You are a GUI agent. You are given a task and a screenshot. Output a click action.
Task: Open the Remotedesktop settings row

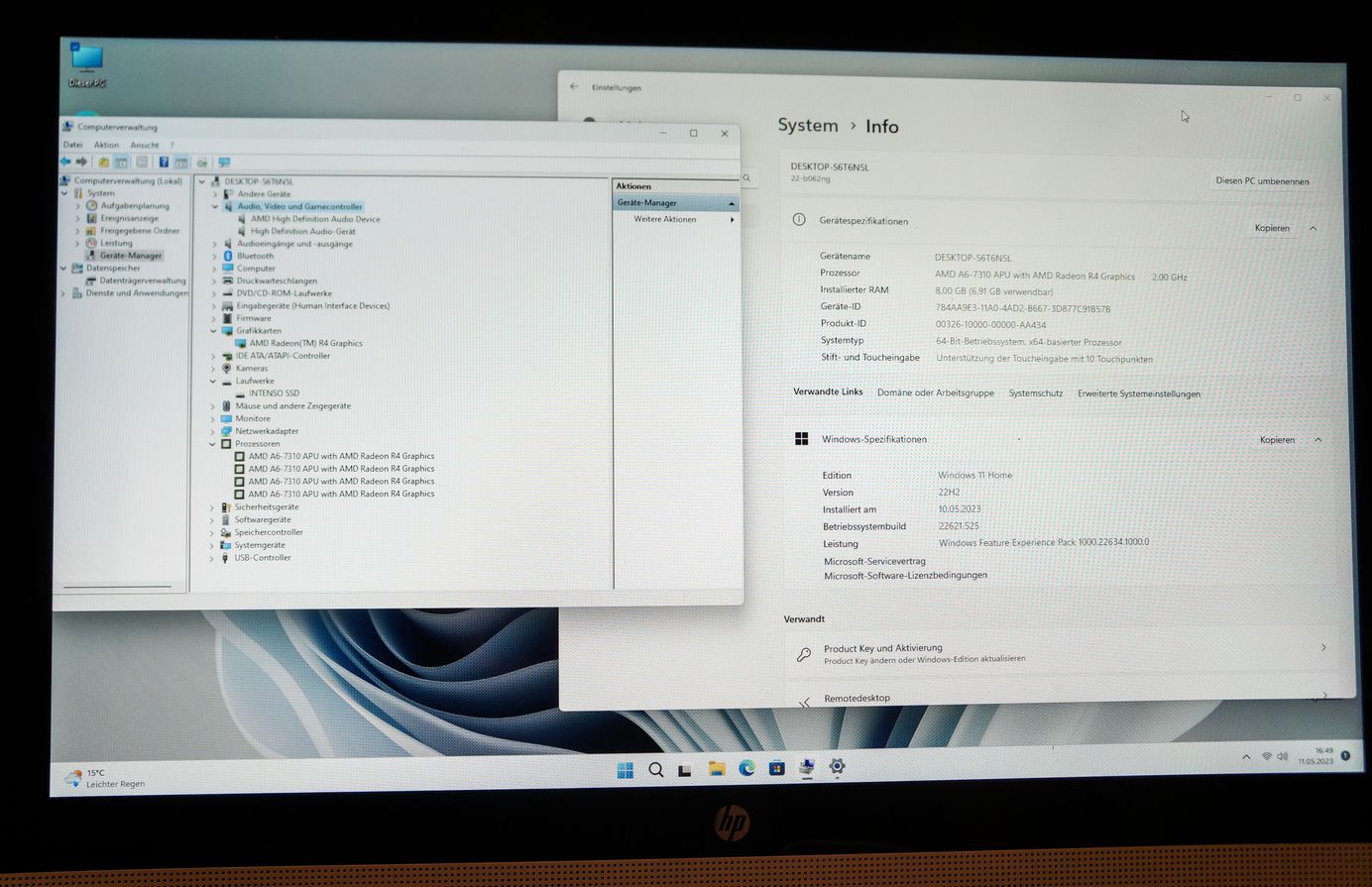(1061, 697)
